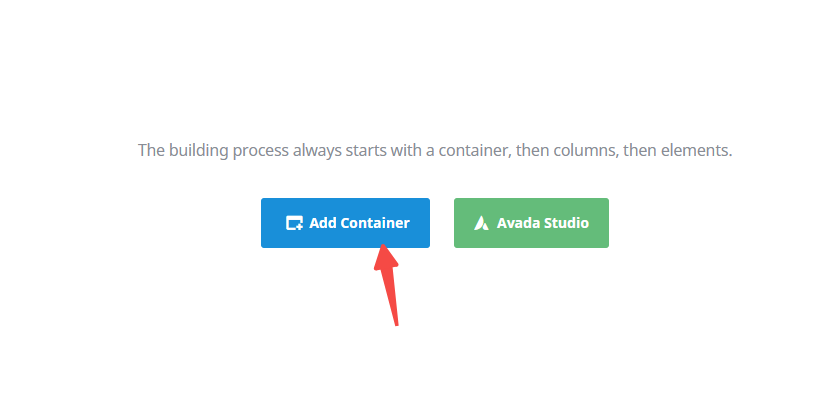The height and width of the screenshot is (400, 819).
Task: Click the container-plus icon on Add Container
Action: (294, 223)
